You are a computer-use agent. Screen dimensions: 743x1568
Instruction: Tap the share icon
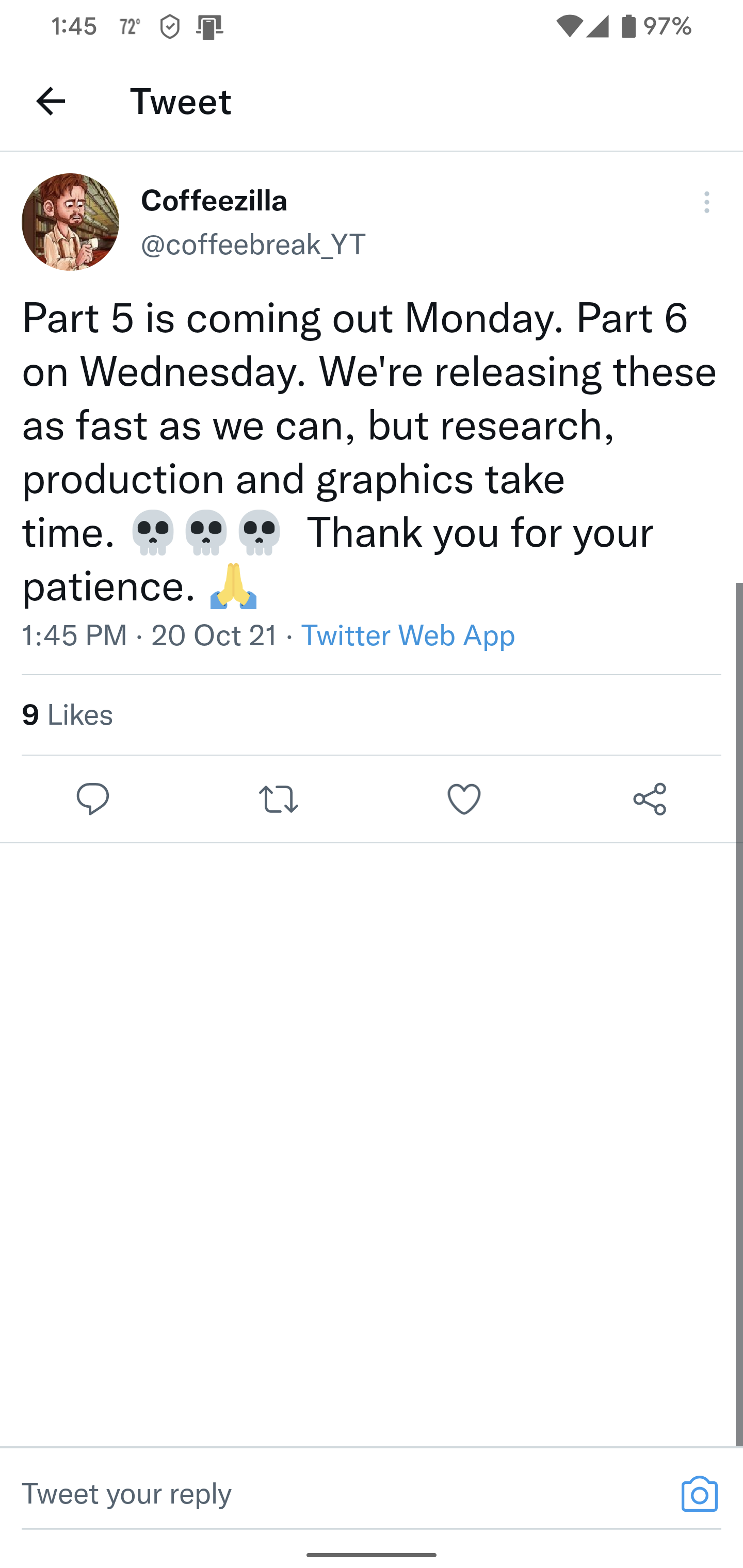650,798
